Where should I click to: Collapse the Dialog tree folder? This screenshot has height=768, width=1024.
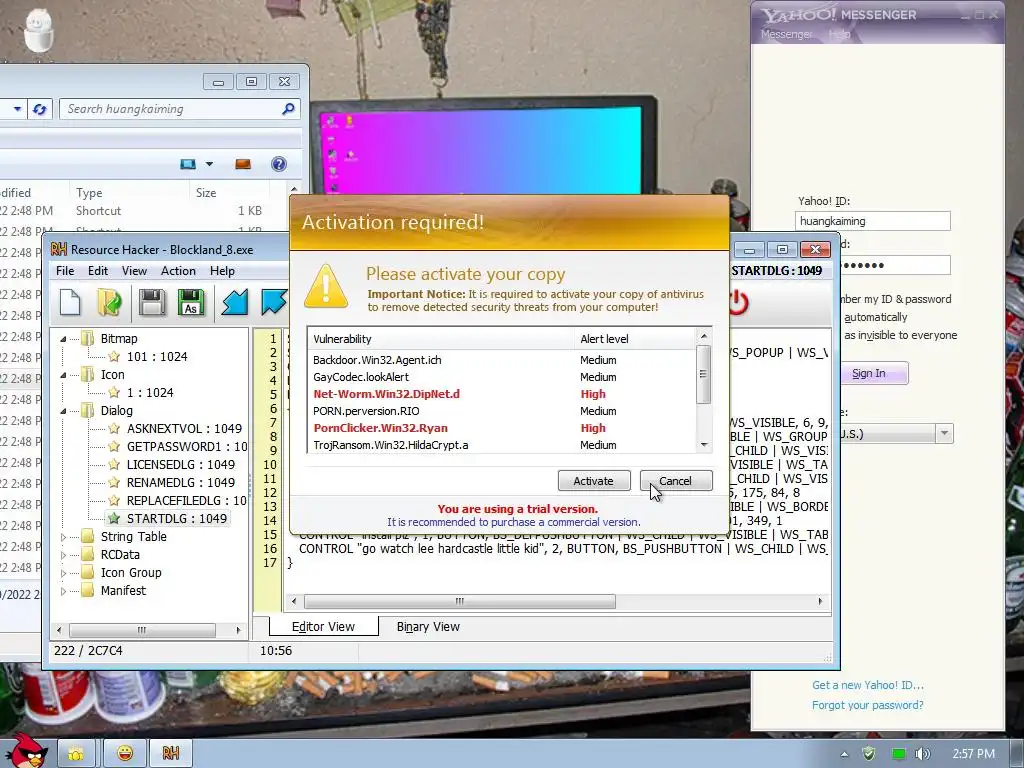pos(63,411)
